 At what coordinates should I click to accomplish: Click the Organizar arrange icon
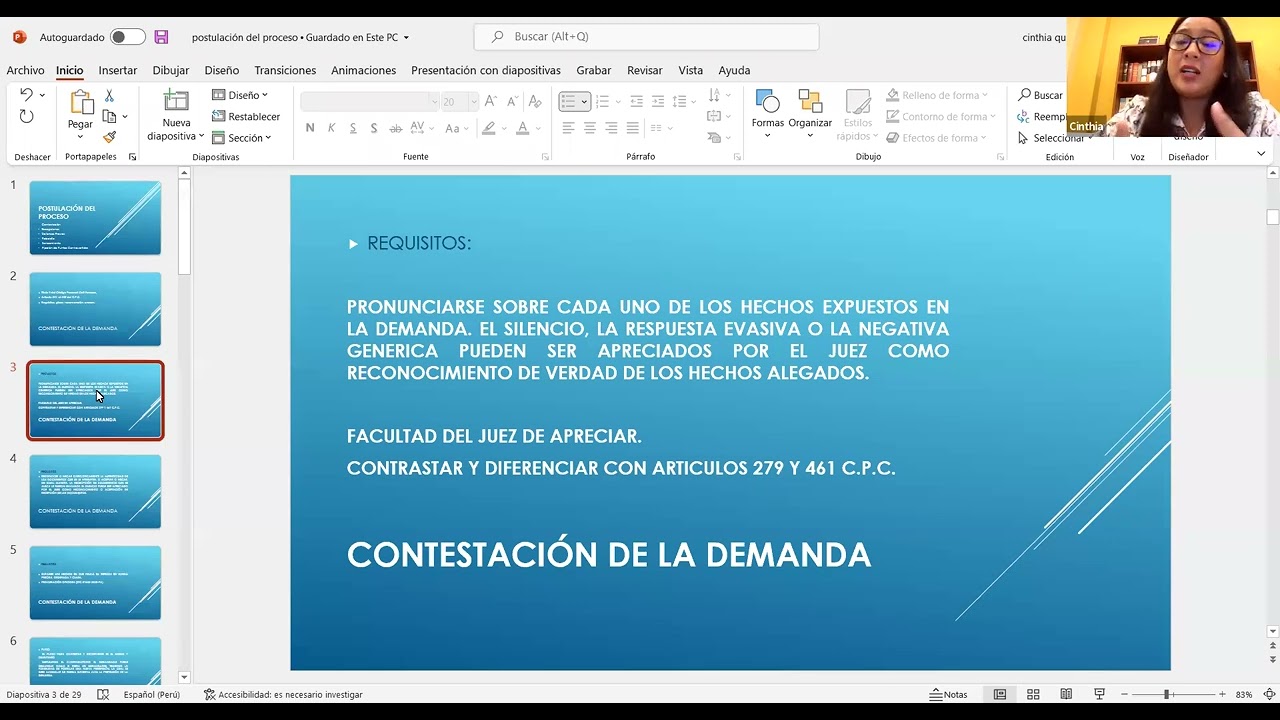click(x=810, y=101)
